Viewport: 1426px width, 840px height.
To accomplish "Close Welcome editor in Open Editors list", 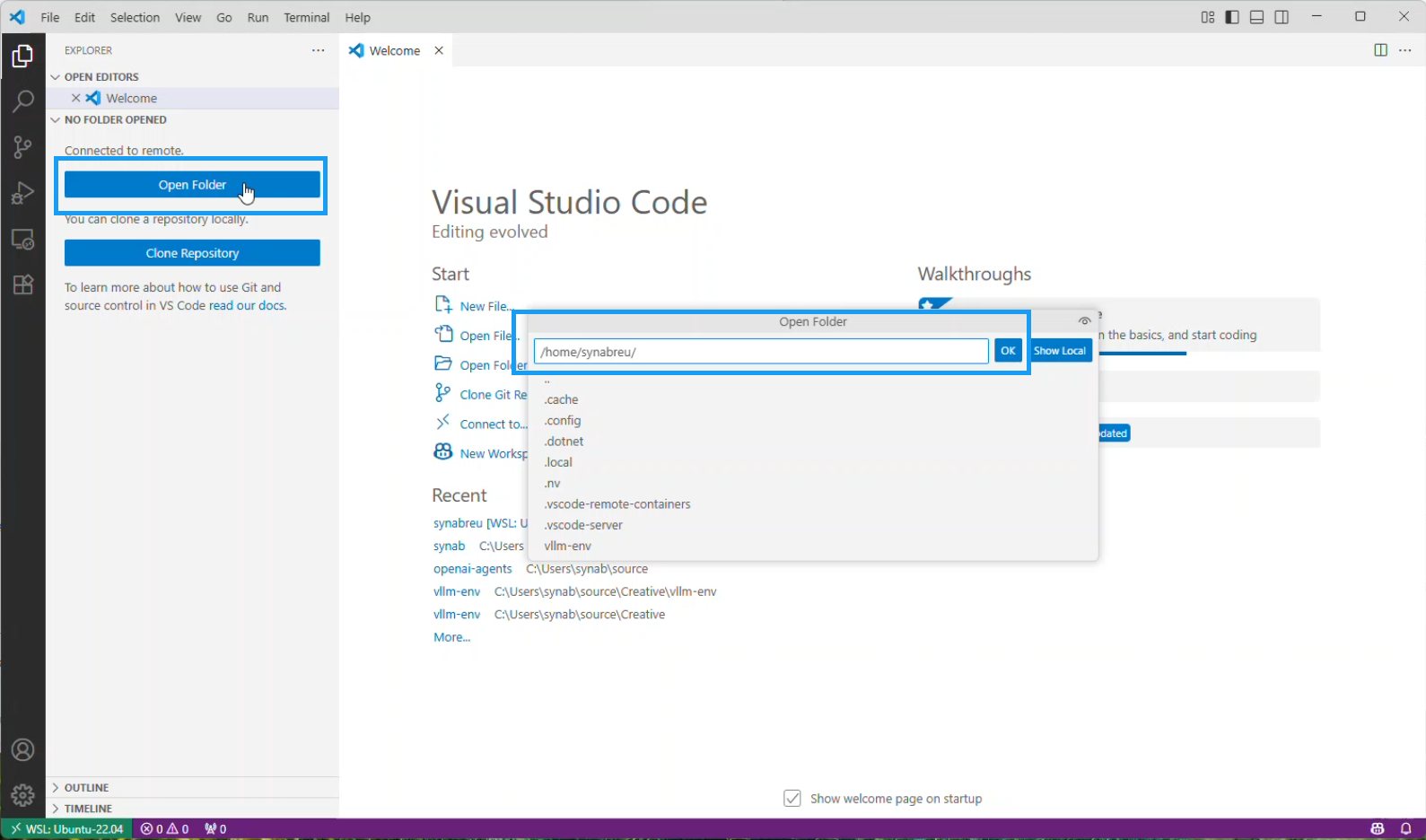I will point(75,98).
